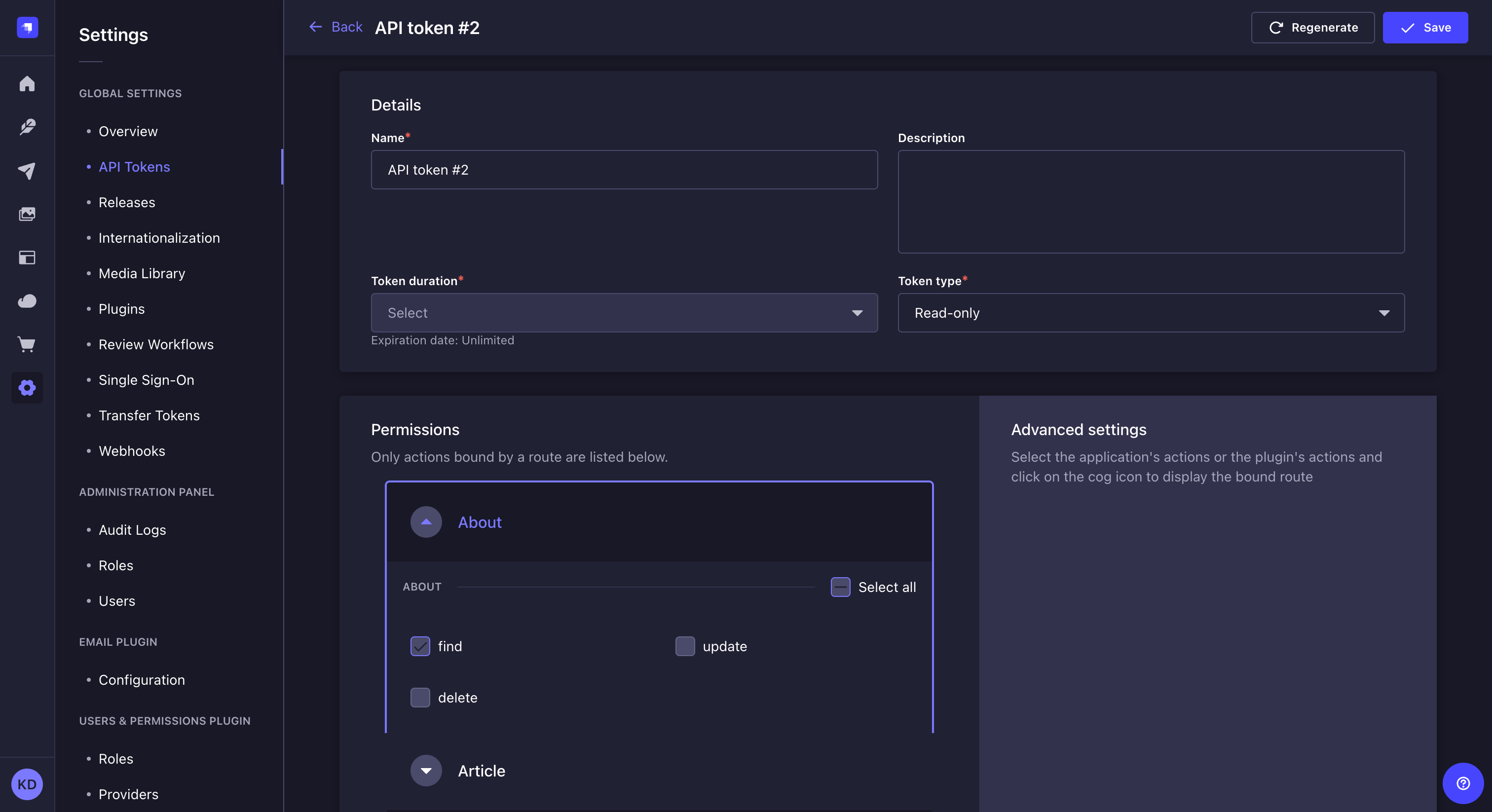
Task: Open the Strapi Cloud icon
Action: coord(27,301)
